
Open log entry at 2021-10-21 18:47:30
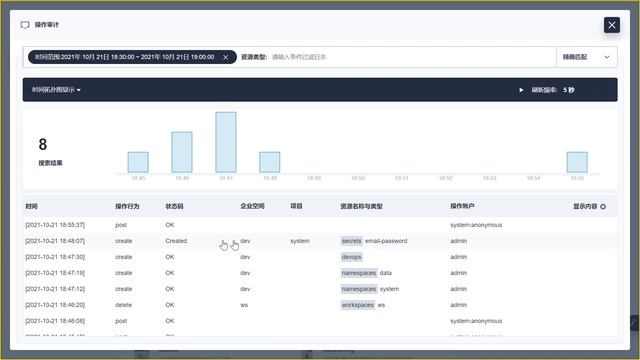pos(320,257)
